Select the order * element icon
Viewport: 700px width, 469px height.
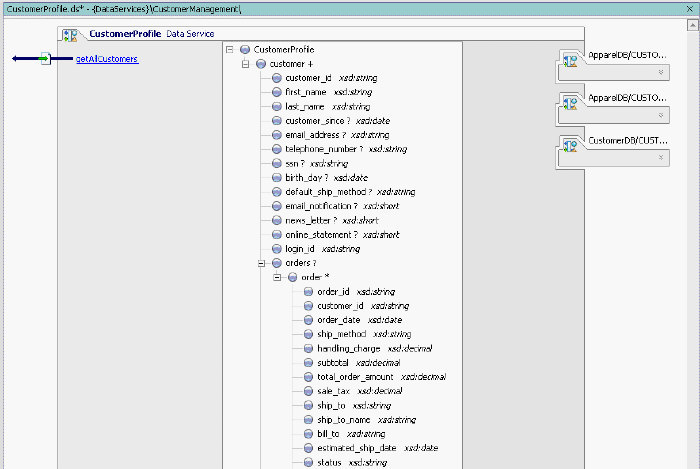coord(292,278)
